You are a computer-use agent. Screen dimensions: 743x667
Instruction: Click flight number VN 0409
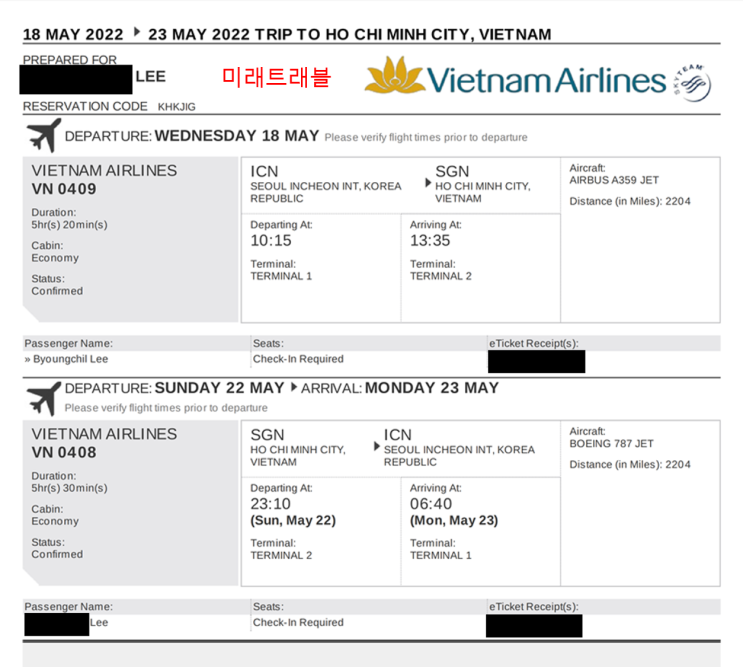tap(64, 189)
